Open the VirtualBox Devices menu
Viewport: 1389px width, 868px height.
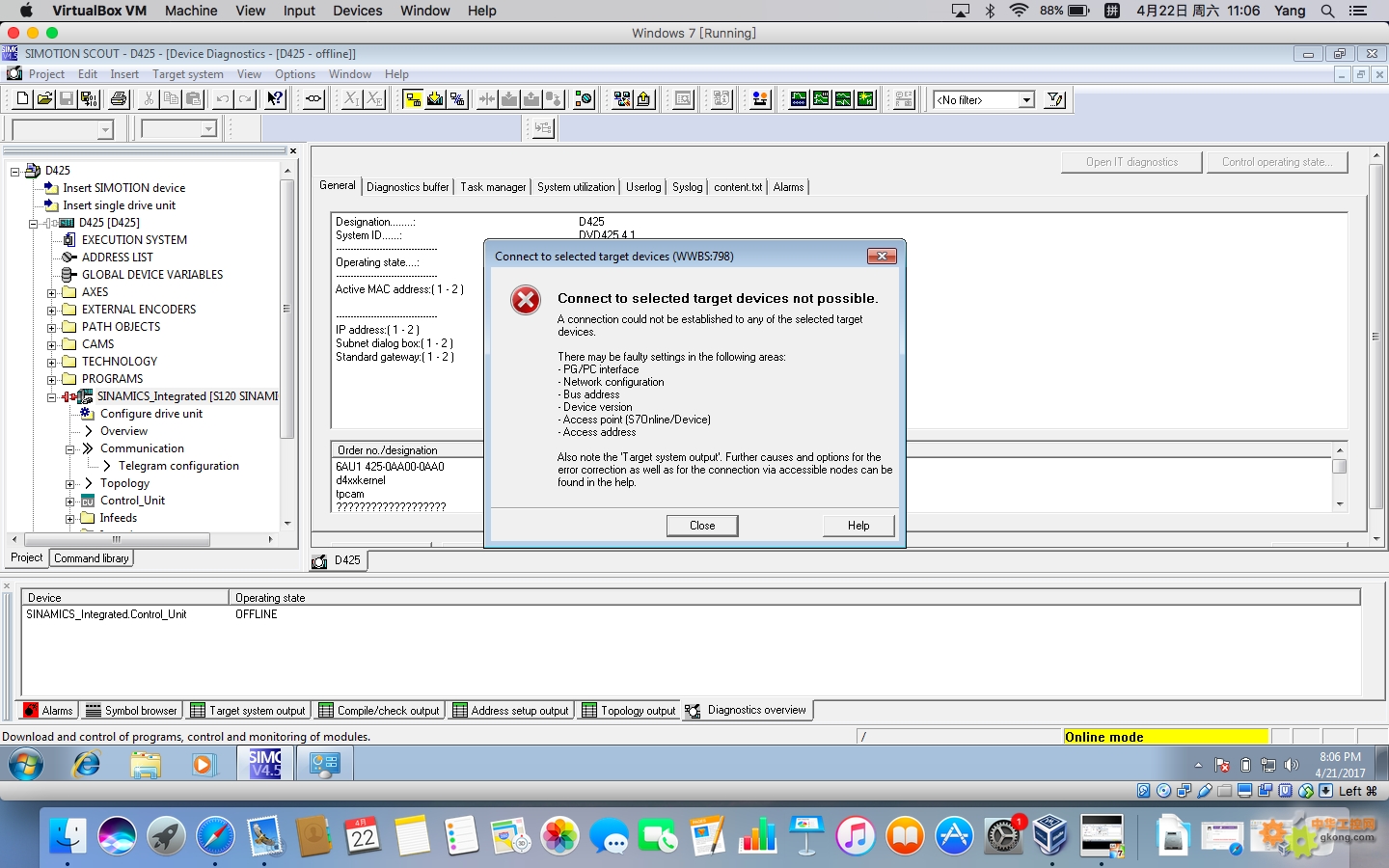tap(357, 11)
